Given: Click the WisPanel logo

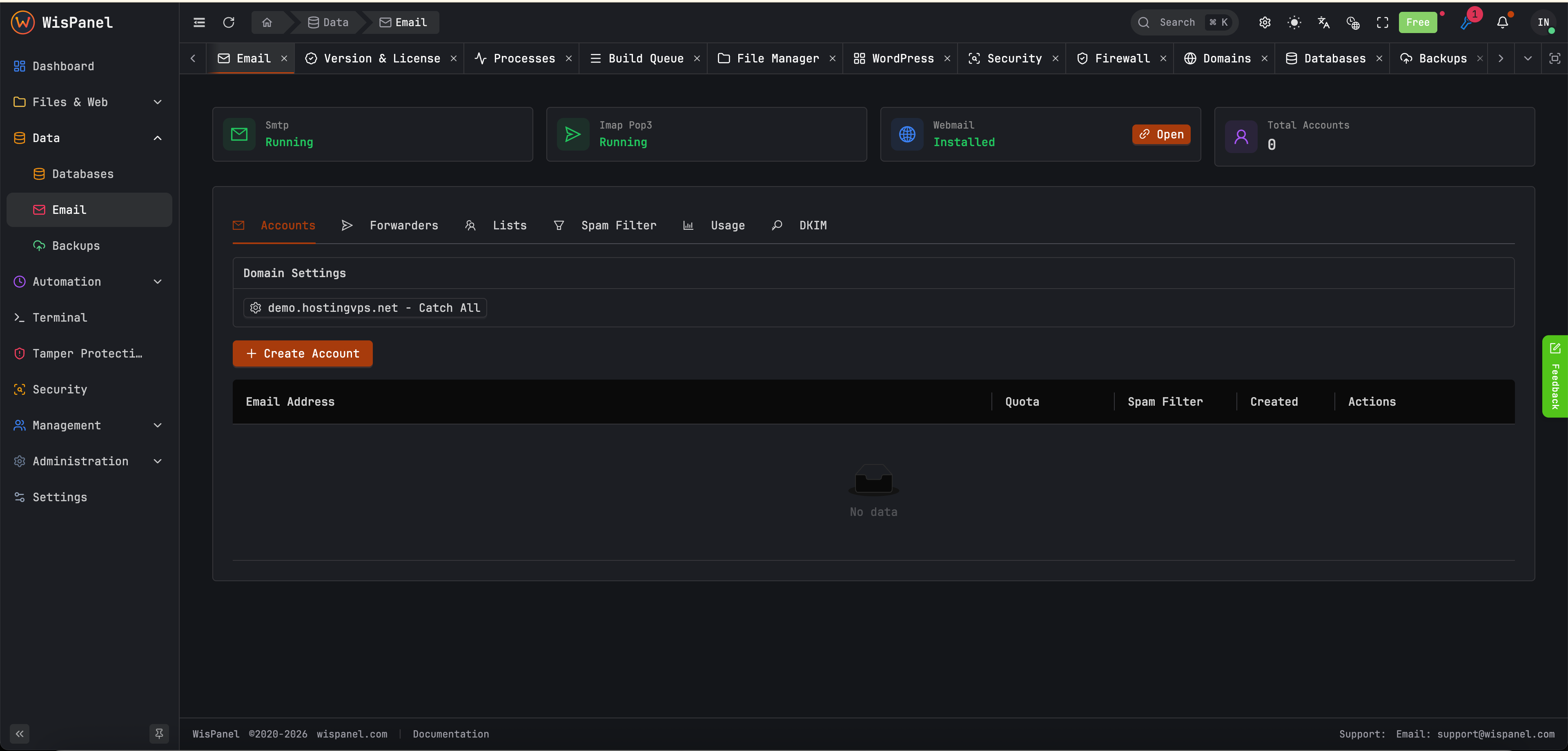Looking at the screenshot, I should (x=62, y=22).
